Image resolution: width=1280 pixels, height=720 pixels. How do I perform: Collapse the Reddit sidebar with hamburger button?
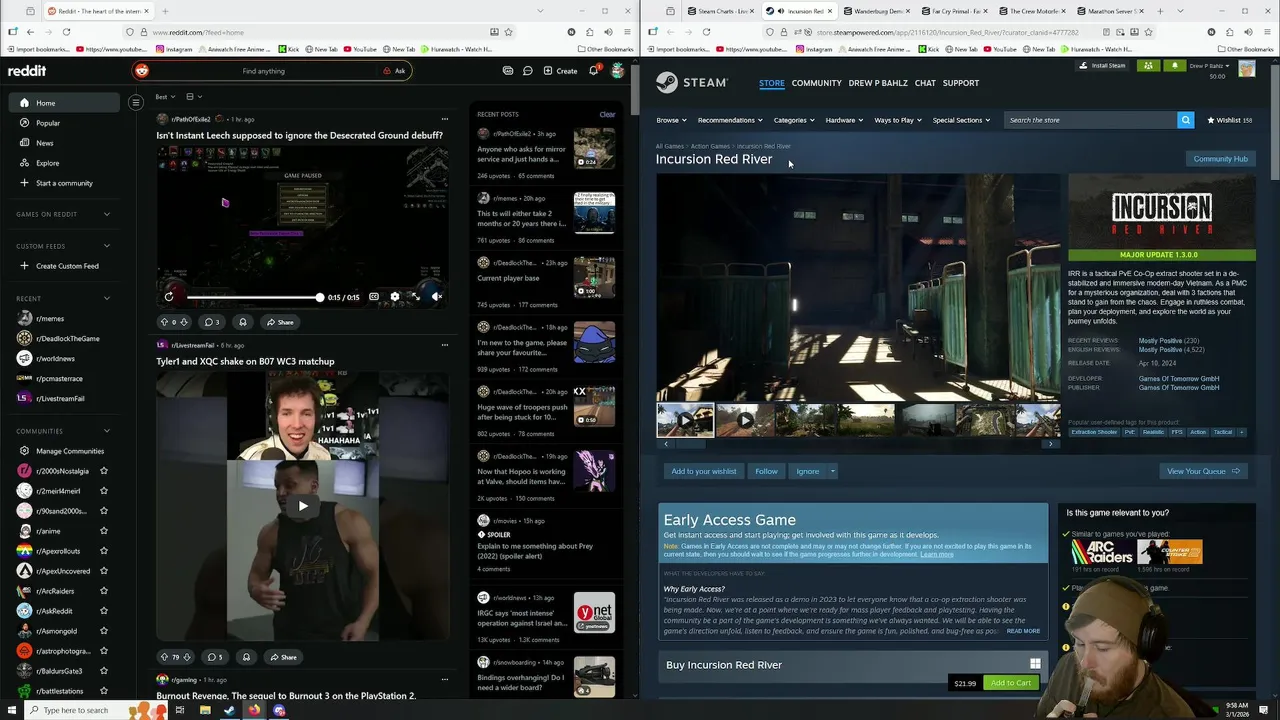pos(136,102)
